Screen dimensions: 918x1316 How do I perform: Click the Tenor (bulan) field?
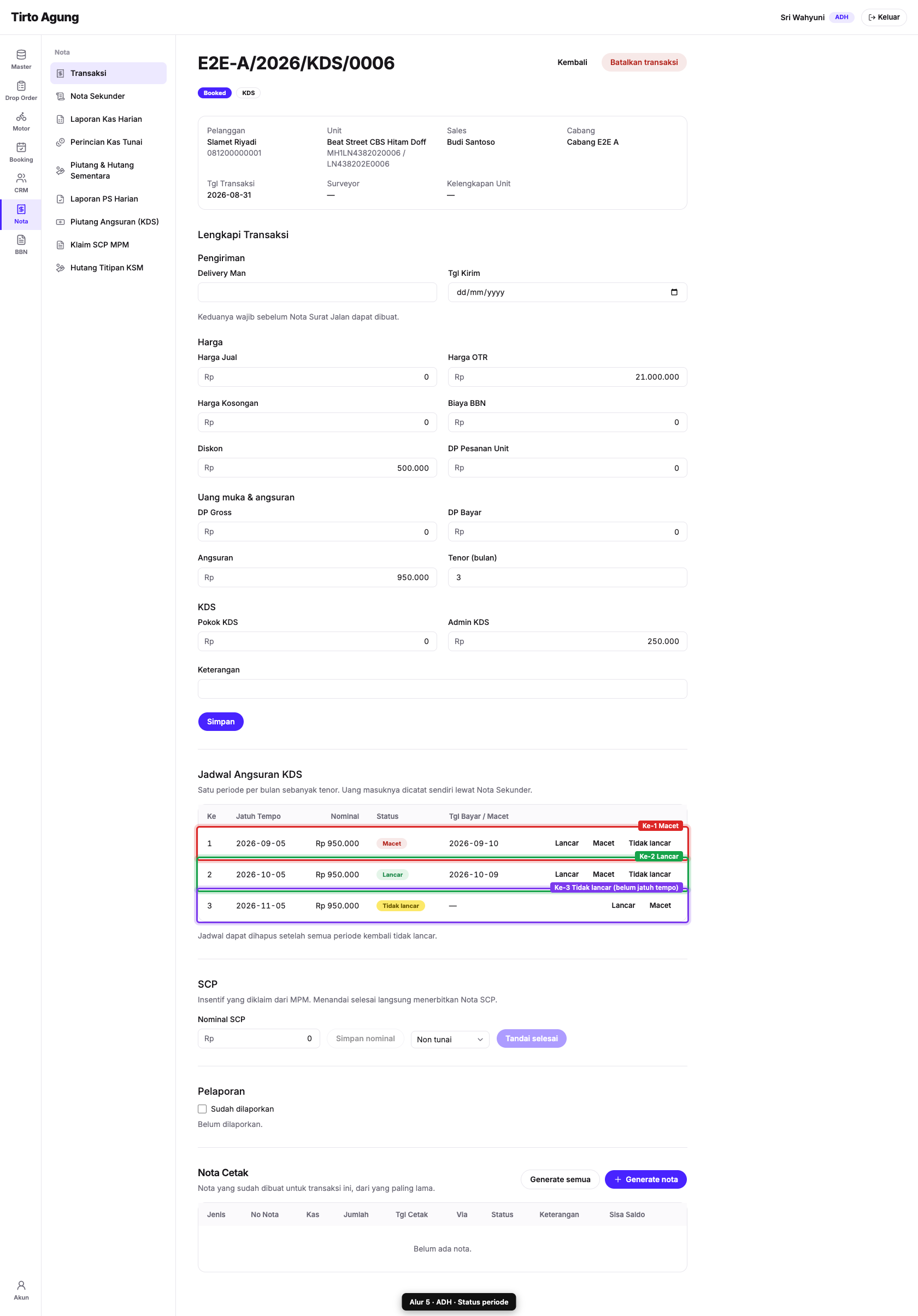tap(567, 577)
